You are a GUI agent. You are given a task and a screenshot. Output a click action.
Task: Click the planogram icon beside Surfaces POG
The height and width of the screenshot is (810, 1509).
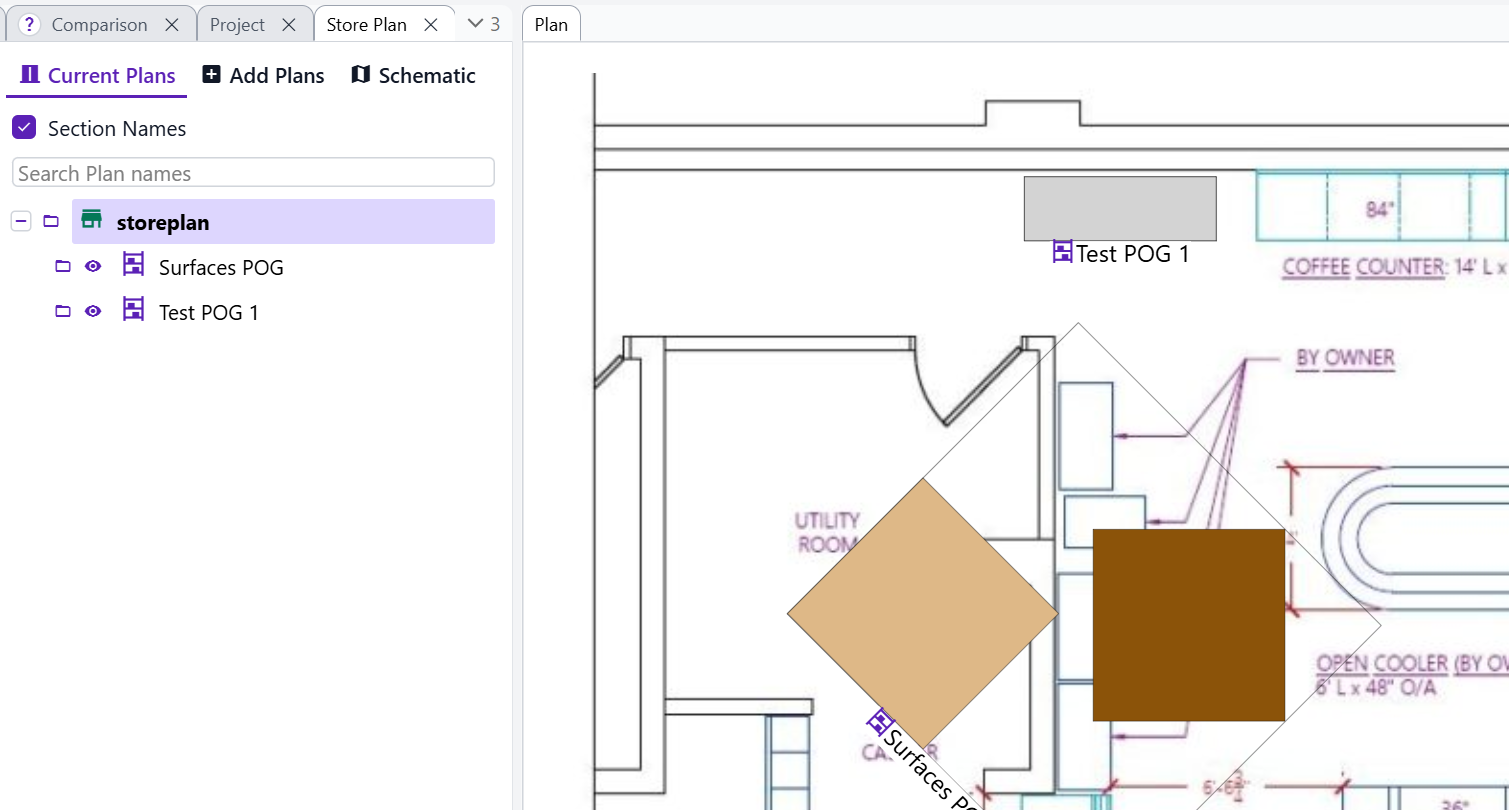133,266
